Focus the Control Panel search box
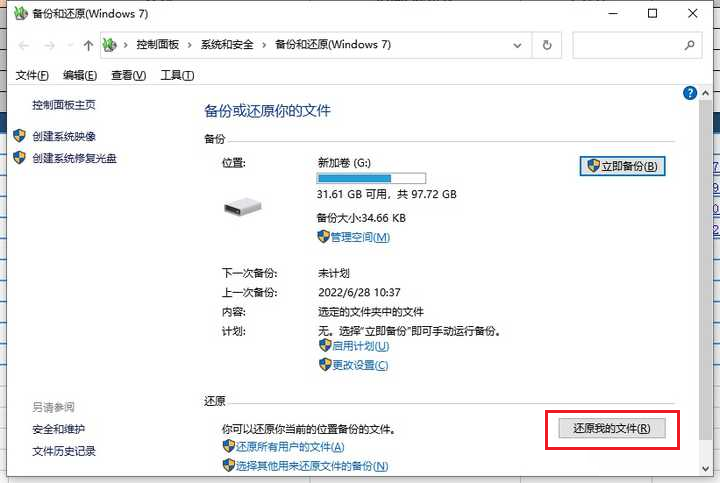The height and width of the screenshot is (483, 720). (637, 45)
